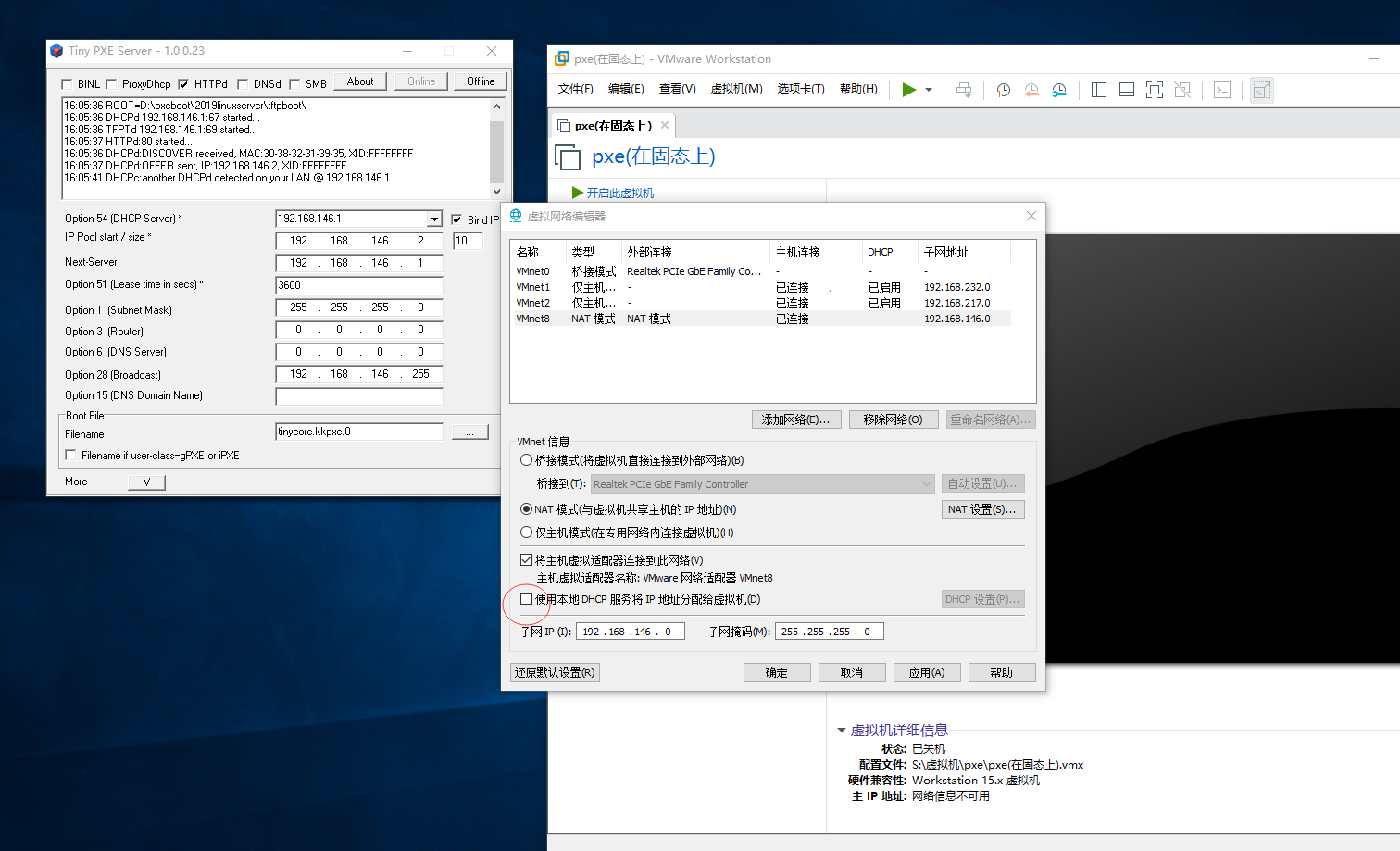This screenshot has height=851, width=1400.
Task: Select the 桥接模式 radio button
Action: [527, 460]
